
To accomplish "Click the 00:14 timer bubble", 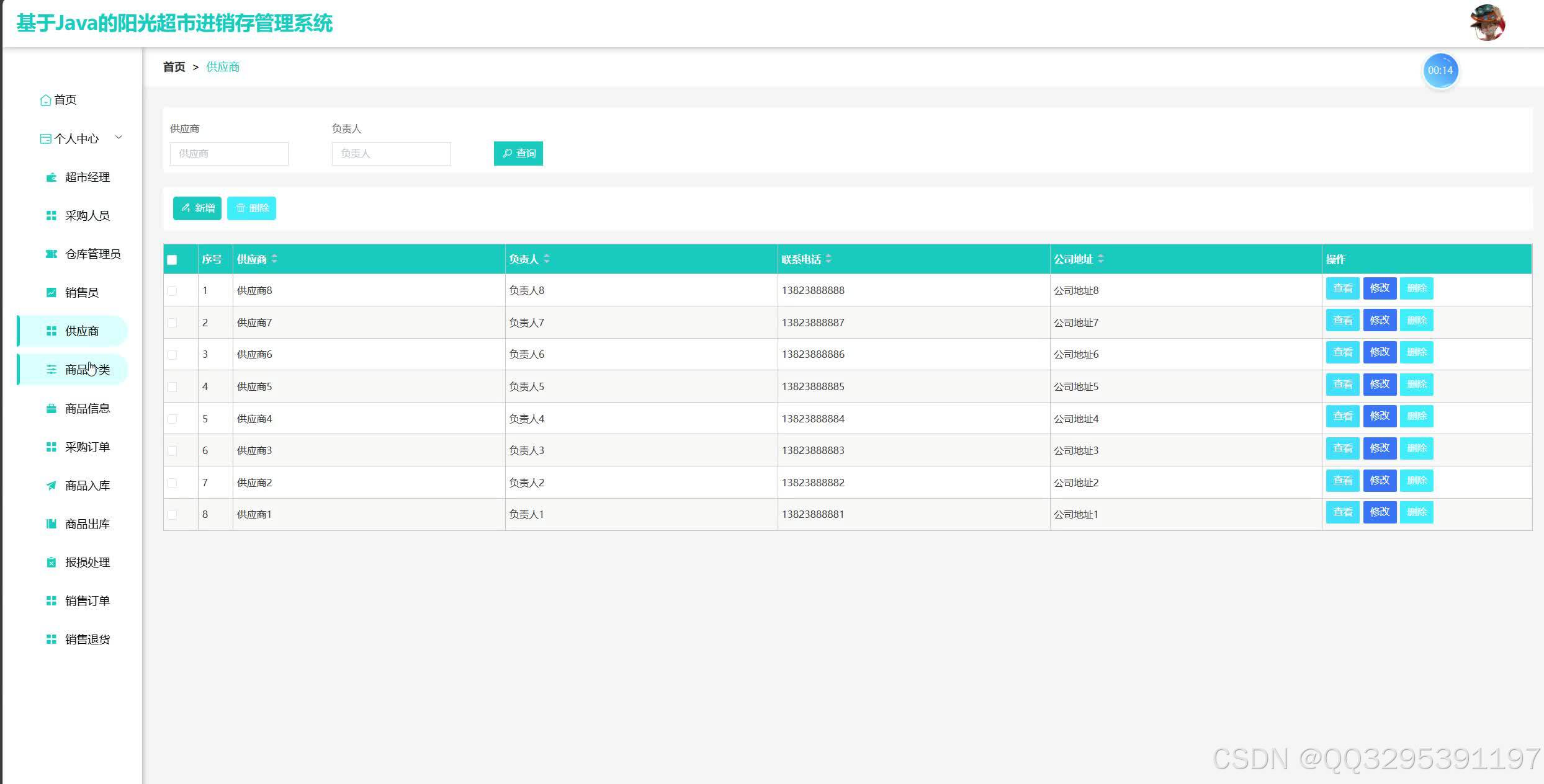I will tap(1440, 71).
